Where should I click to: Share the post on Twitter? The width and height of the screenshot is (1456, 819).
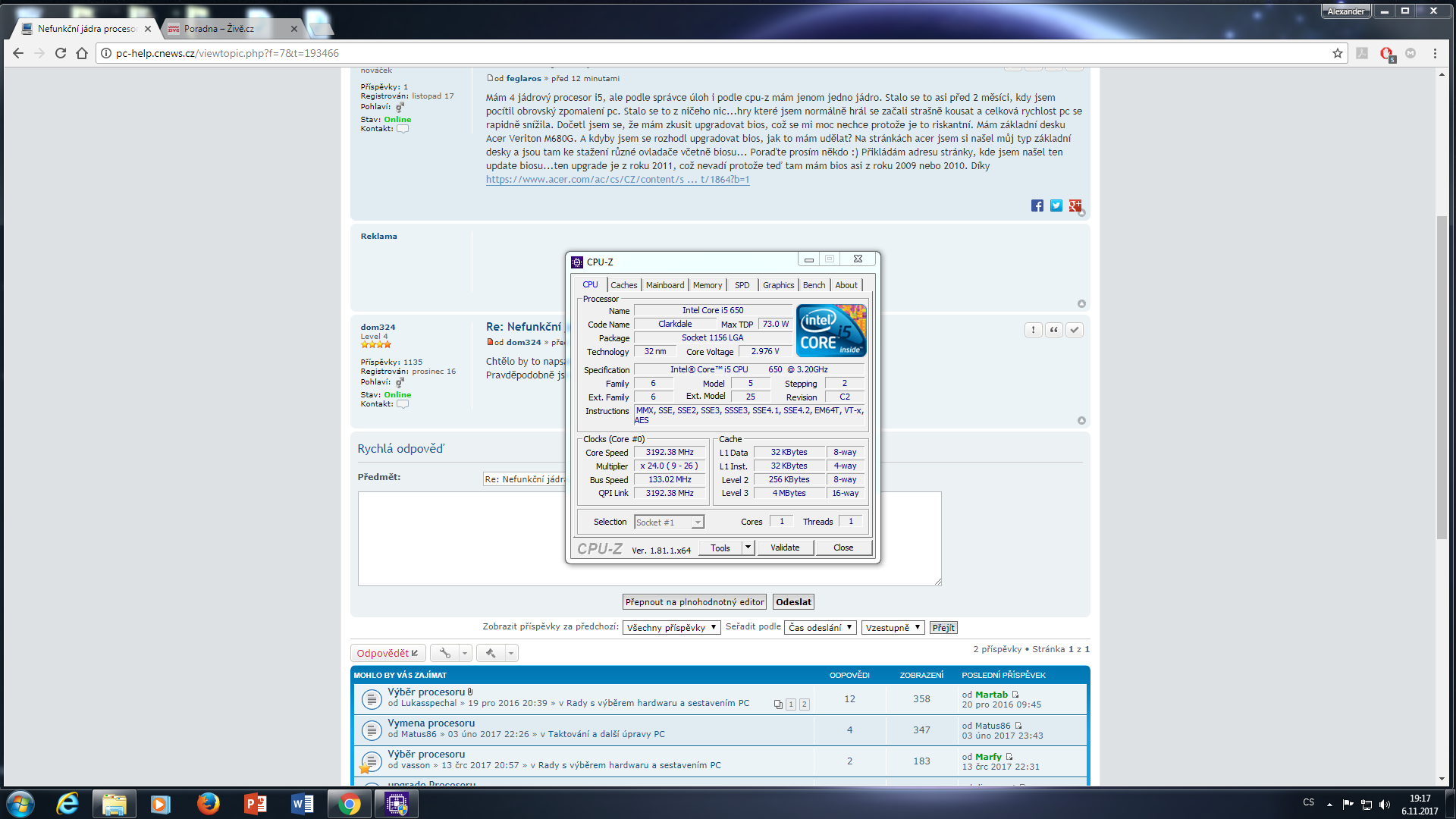tap(1056, 206)
